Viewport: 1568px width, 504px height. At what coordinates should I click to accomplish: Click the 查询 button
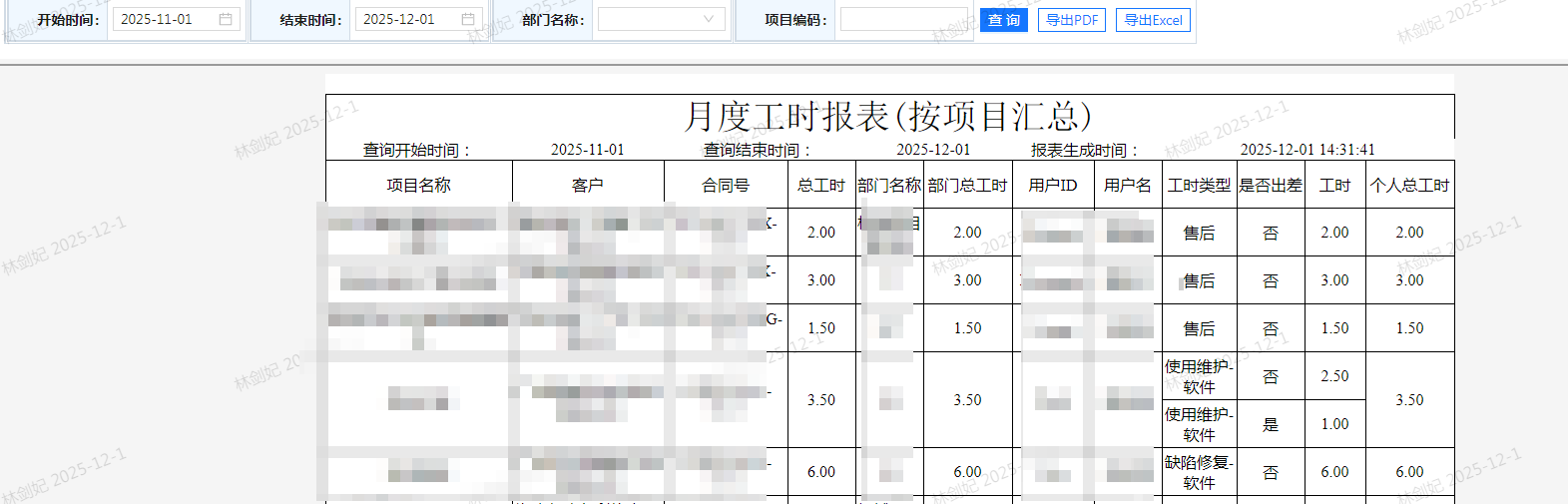1004,20
